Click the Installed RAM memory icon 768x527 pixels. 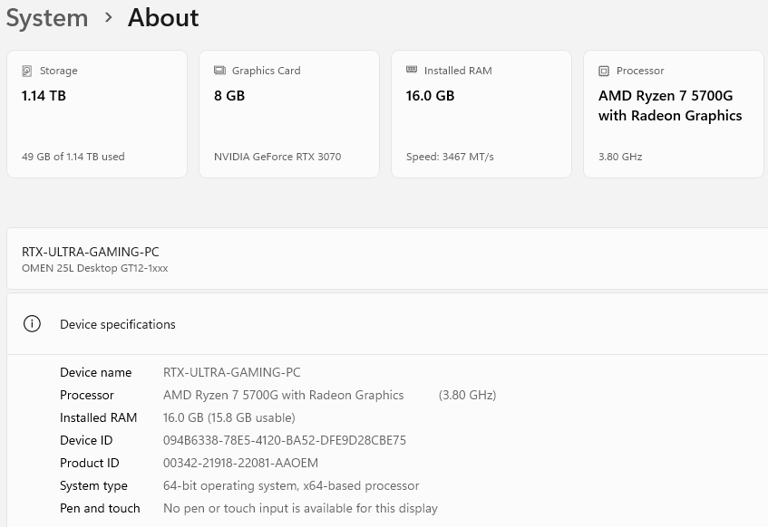411,70
